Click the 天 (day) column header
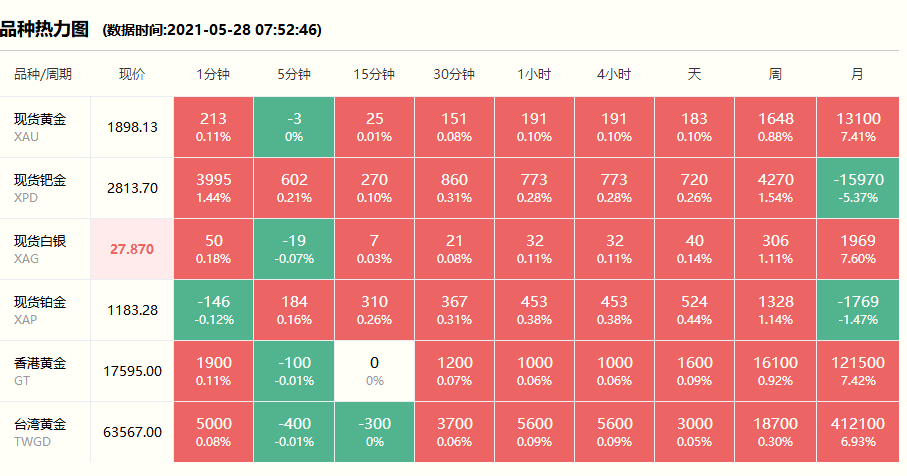This screenshot has height=476, width=907. [x=694, y=75]
